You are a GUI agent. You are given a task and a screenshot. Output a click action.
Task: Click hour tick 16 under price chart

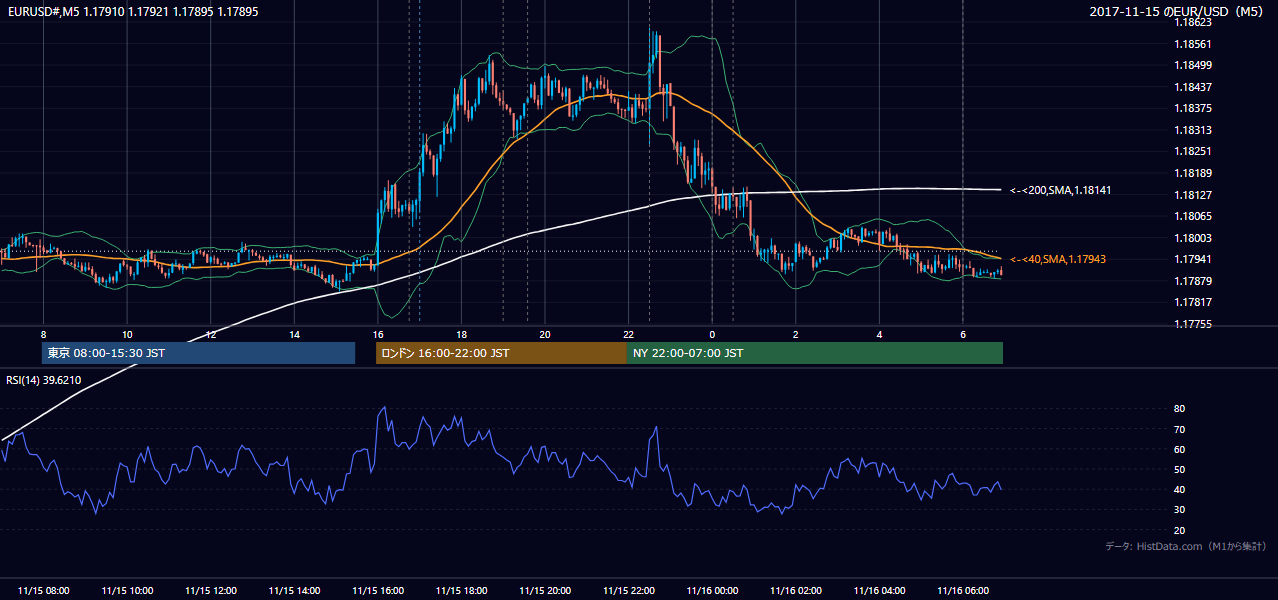[x=378, y=334]
